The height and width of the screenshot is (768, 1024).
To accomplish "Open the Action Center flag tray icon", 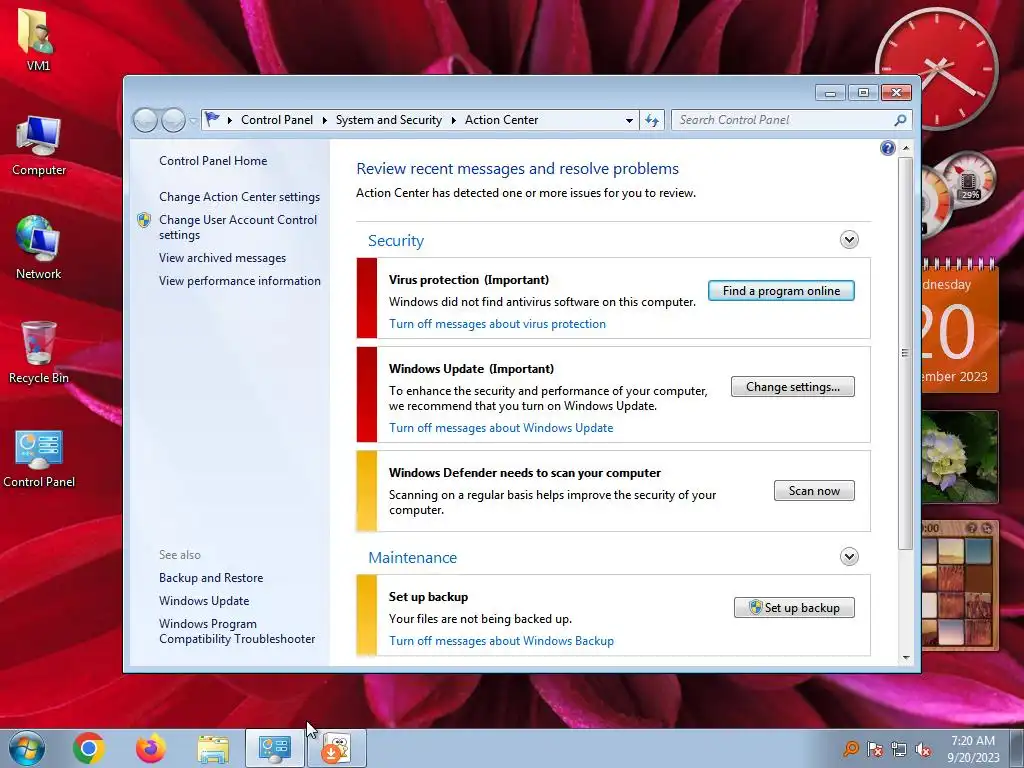I will tap(875, 749).
